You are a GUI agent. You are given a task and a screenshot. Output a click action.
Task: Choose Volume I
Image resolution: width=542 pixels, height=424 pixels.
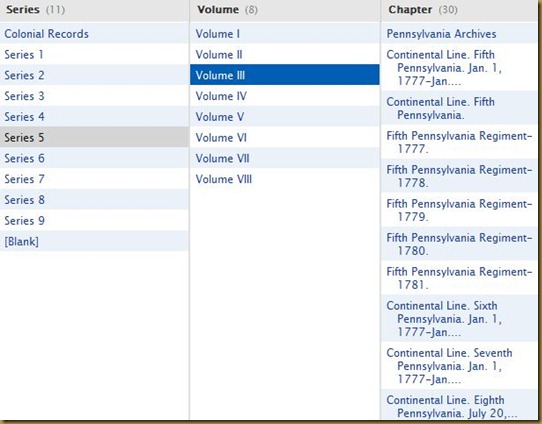(285, 34)
